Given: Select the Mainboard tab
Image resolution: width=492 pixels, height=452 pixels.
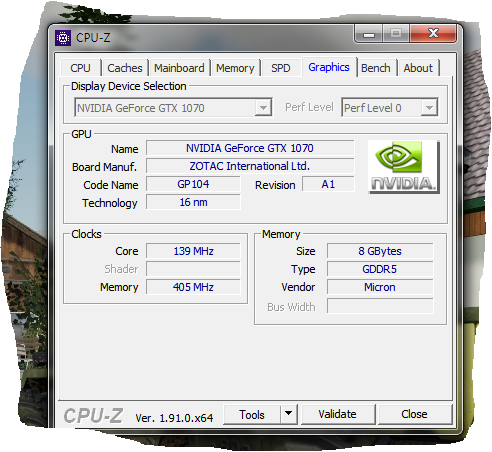Looking at the screenshot, I should 179,68.
